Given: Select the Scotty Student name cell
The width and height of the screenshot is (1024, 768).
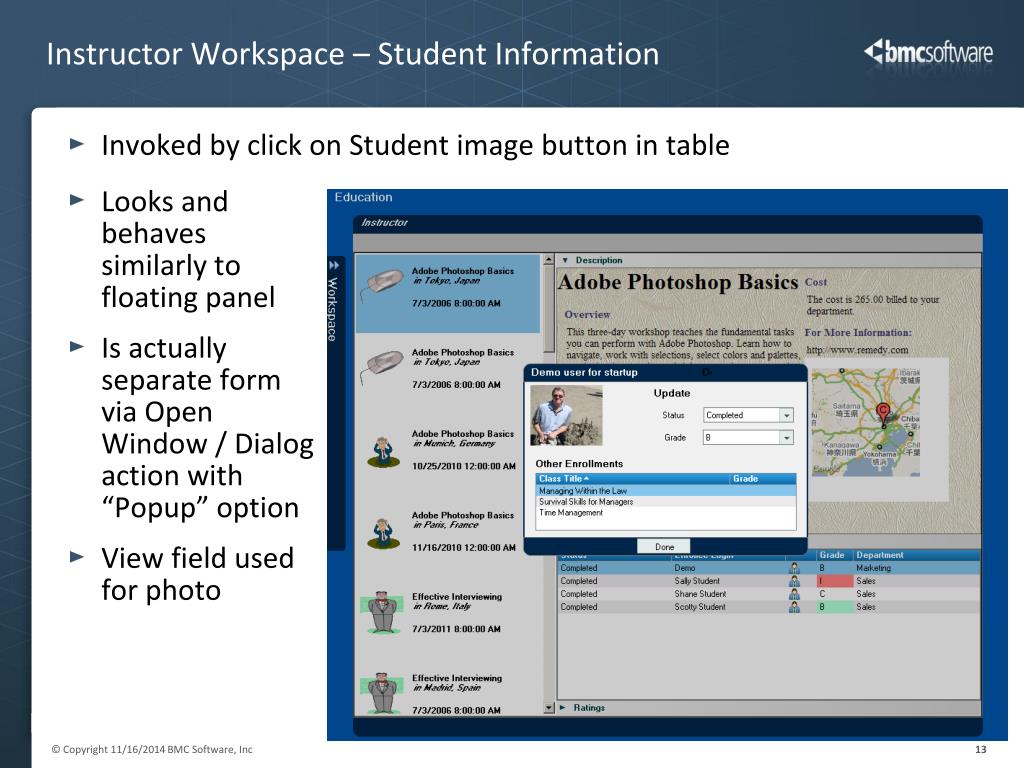Looking at the screenshot, I should [x=700, y=607].
